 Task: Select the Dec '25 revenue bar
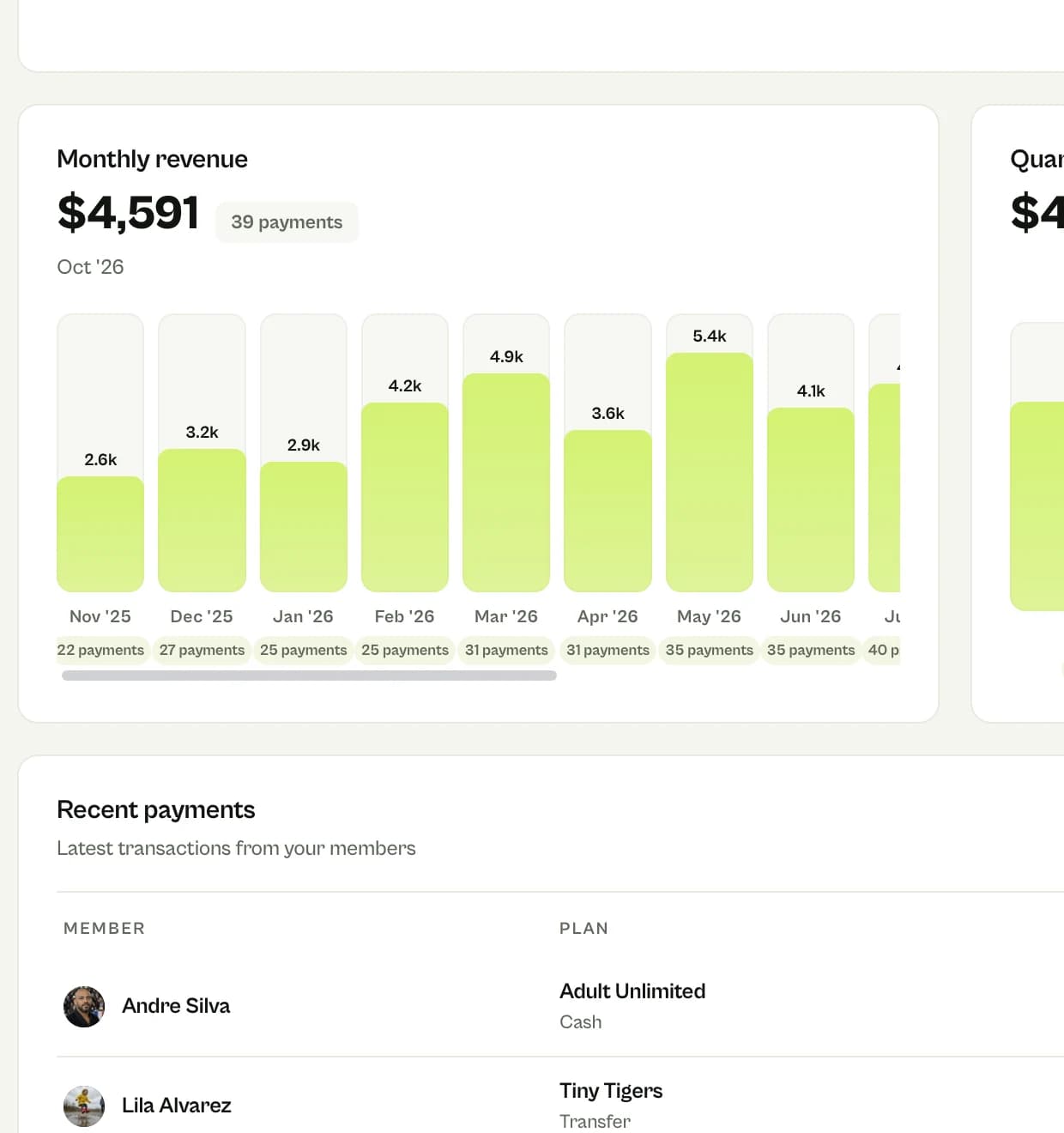pos(202,520)
